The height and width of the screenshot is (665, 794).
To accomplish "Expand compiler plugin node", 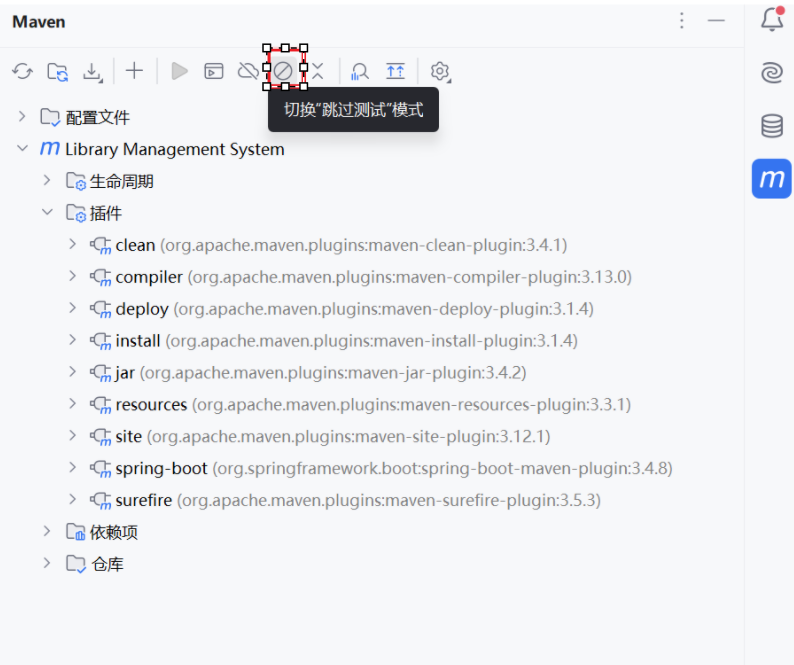I will [72, 276].
